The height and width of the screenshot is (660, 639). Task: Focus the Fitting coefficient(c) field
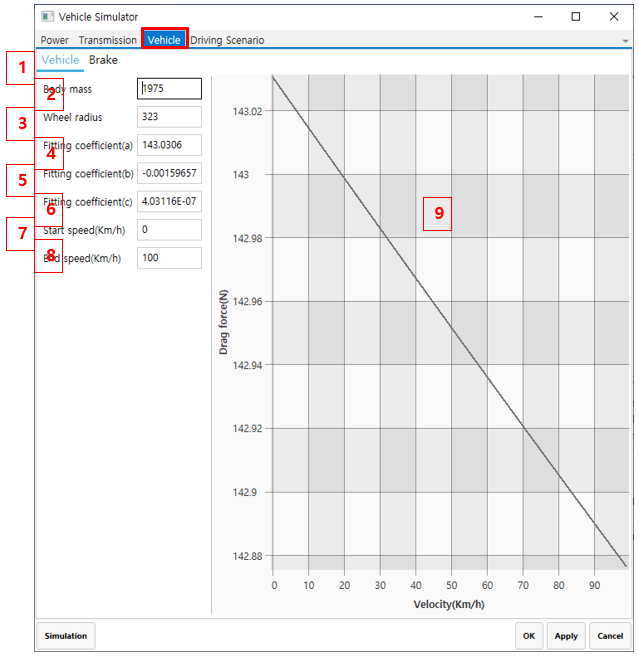(x=169, y=201)
